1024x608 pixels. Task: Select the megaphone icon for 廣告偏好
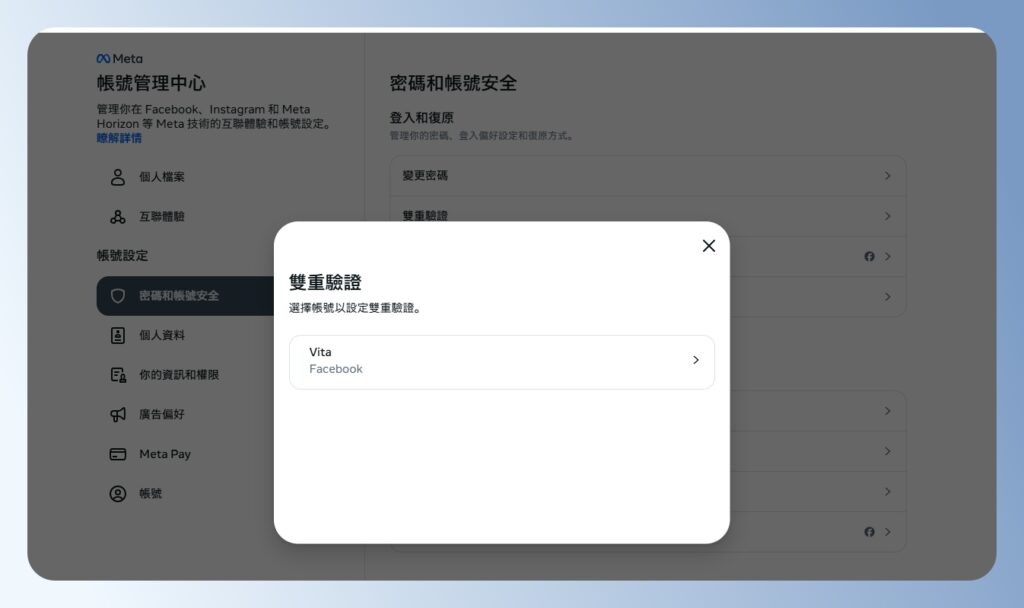117,414
